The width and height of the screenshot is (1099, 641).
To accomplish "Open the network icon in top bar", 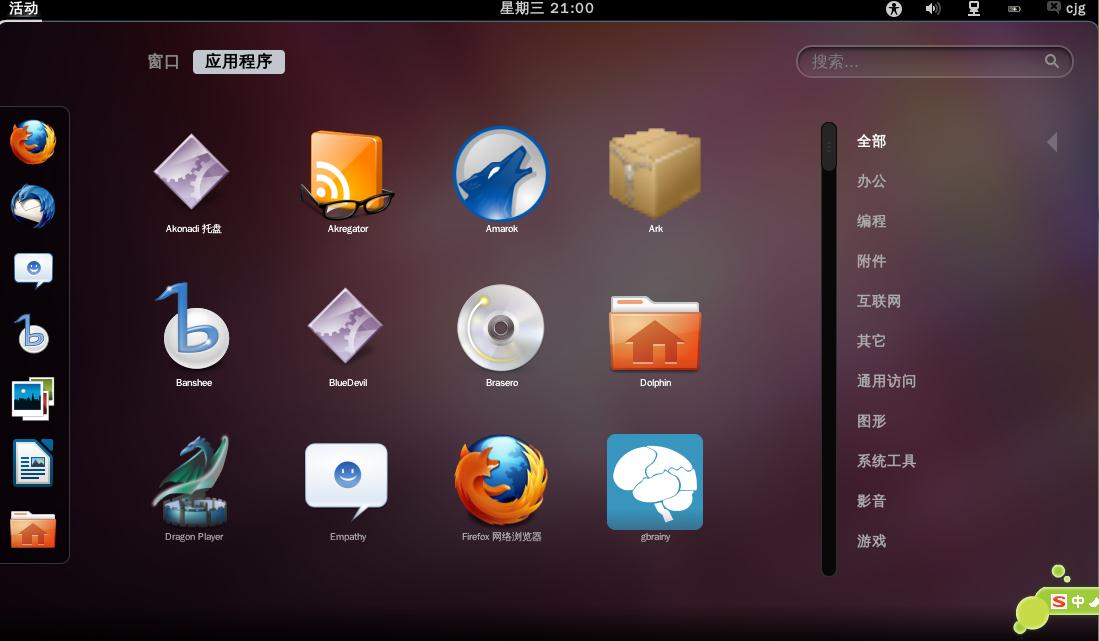I will [x=974, y=9].
